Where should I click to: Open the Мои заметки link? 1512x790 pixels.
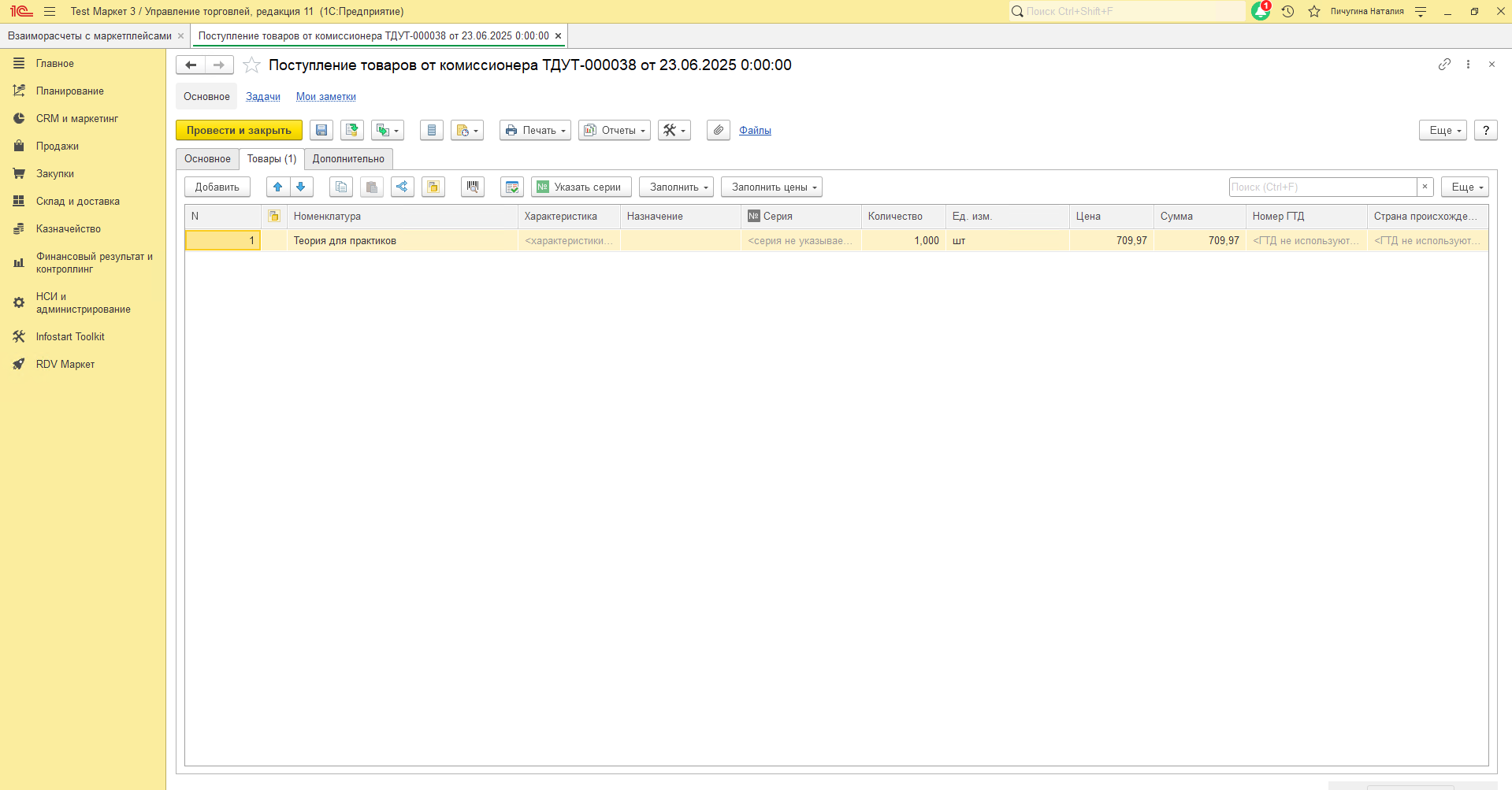(326, 97)
